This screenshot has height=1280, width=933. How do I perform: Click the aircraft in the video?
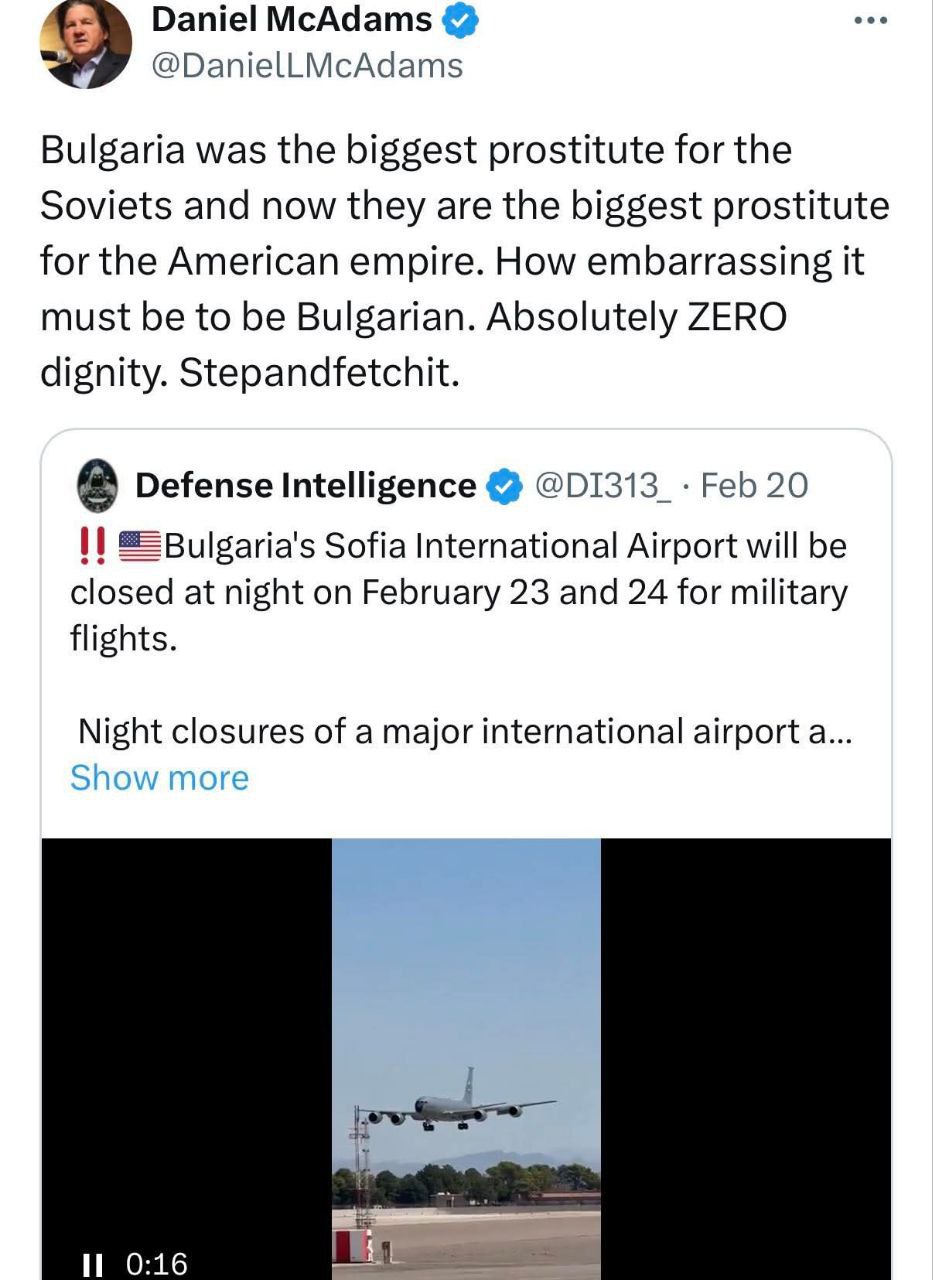tap(455, 1107)
